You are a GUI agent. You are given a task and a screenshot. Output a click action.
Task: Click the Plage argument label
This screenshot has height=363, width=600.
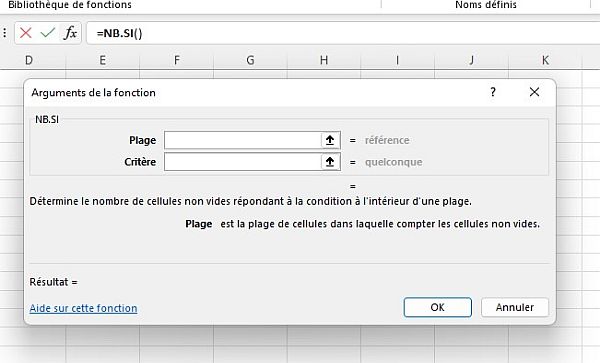(142, 140)
